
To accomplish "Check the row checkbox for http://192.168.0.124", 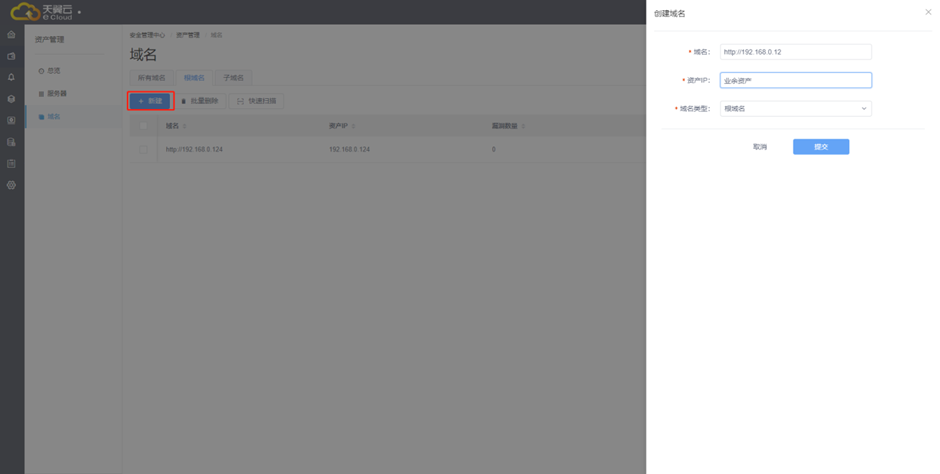I will 143,149.
